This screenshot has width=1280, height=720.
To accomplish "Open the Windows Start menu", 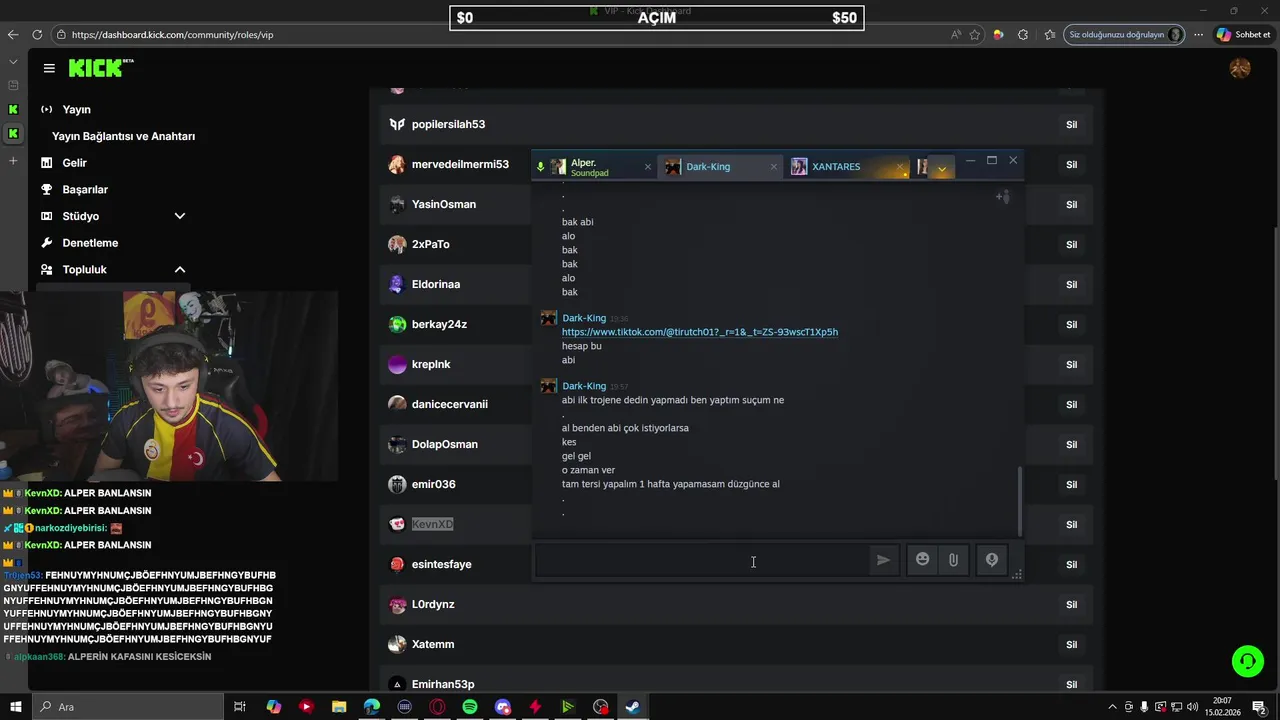I will (15, 707).
